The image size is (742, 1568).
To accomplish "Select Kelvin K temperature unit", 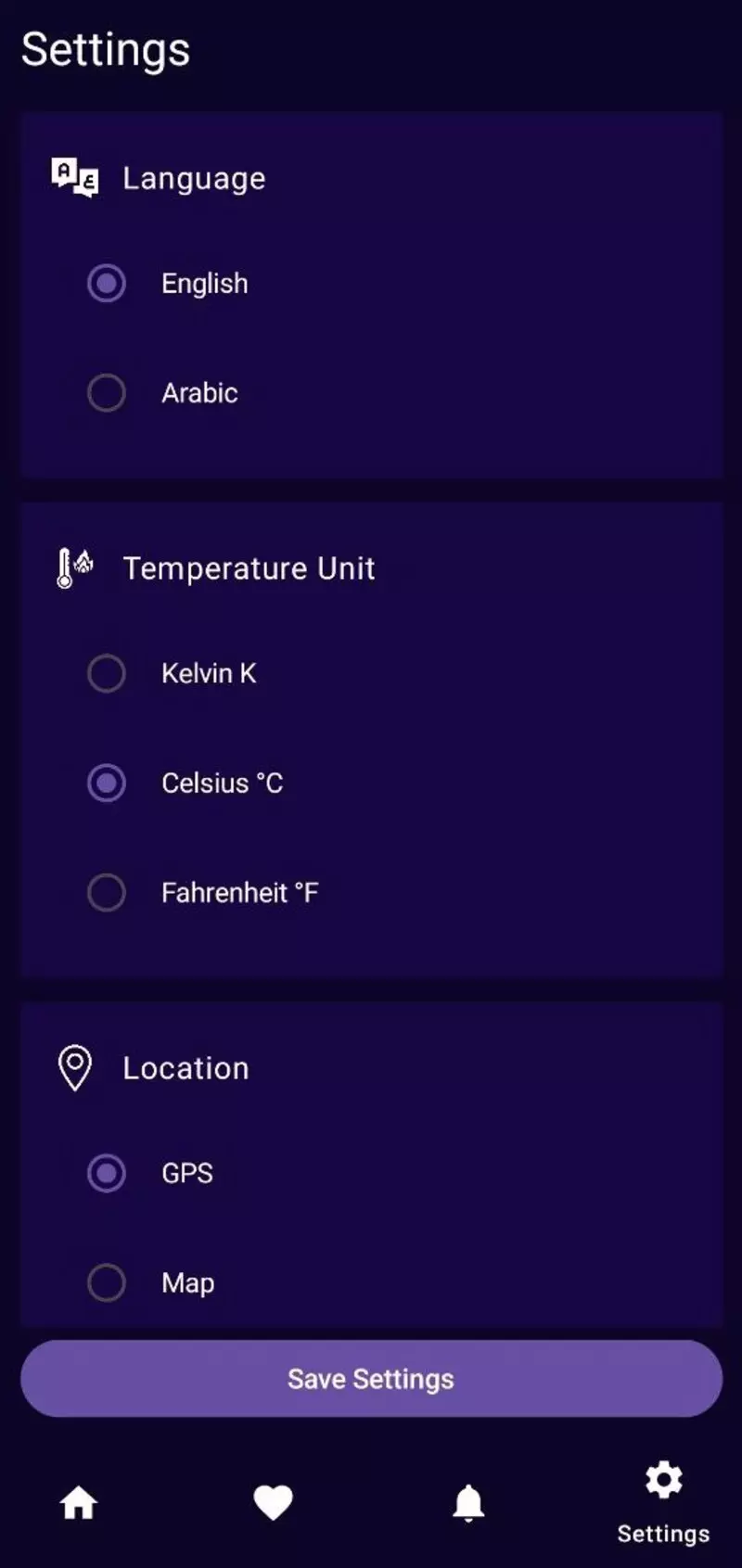I will (107, 673).
